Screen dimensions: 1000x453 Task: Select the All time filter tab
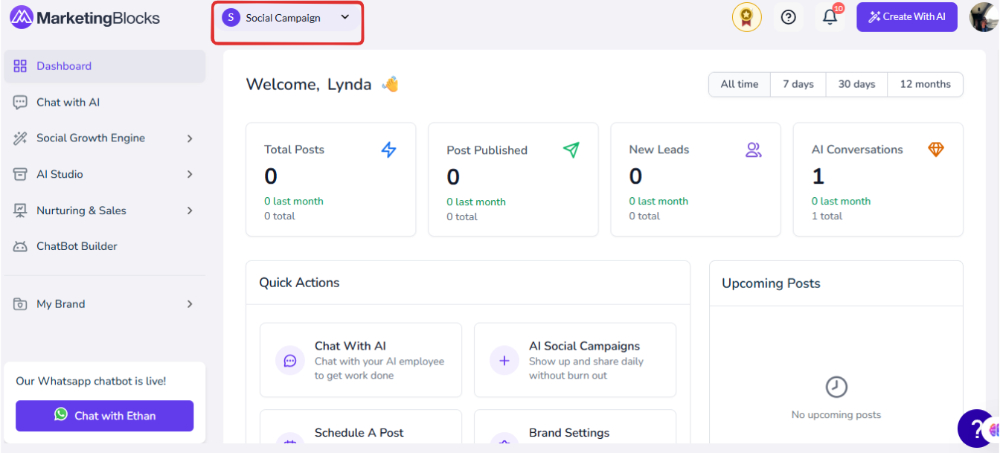point(739,84)
